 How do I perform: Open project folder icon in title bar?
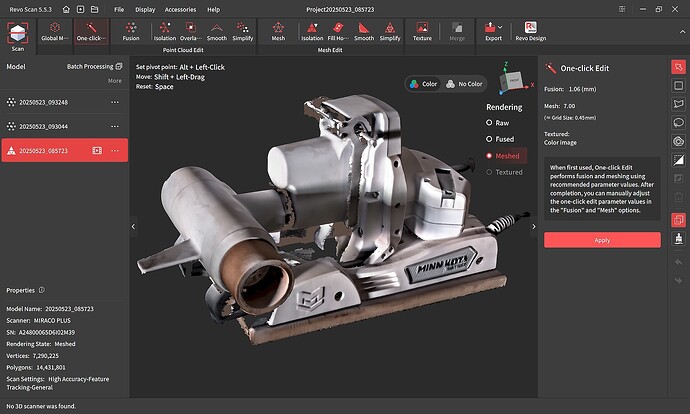pos(95,9)
